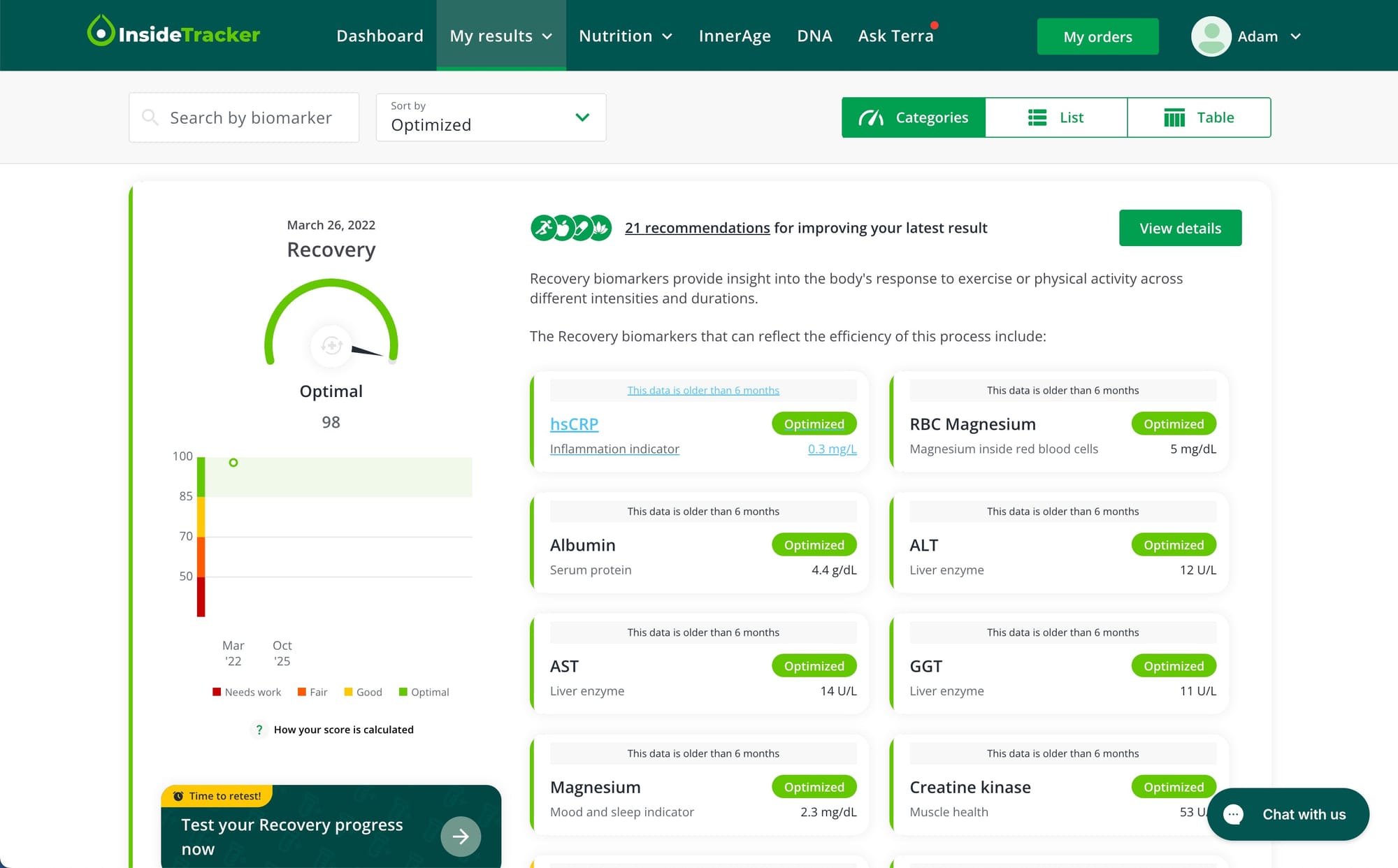Expand the Nutrition menu

point(625,36)
